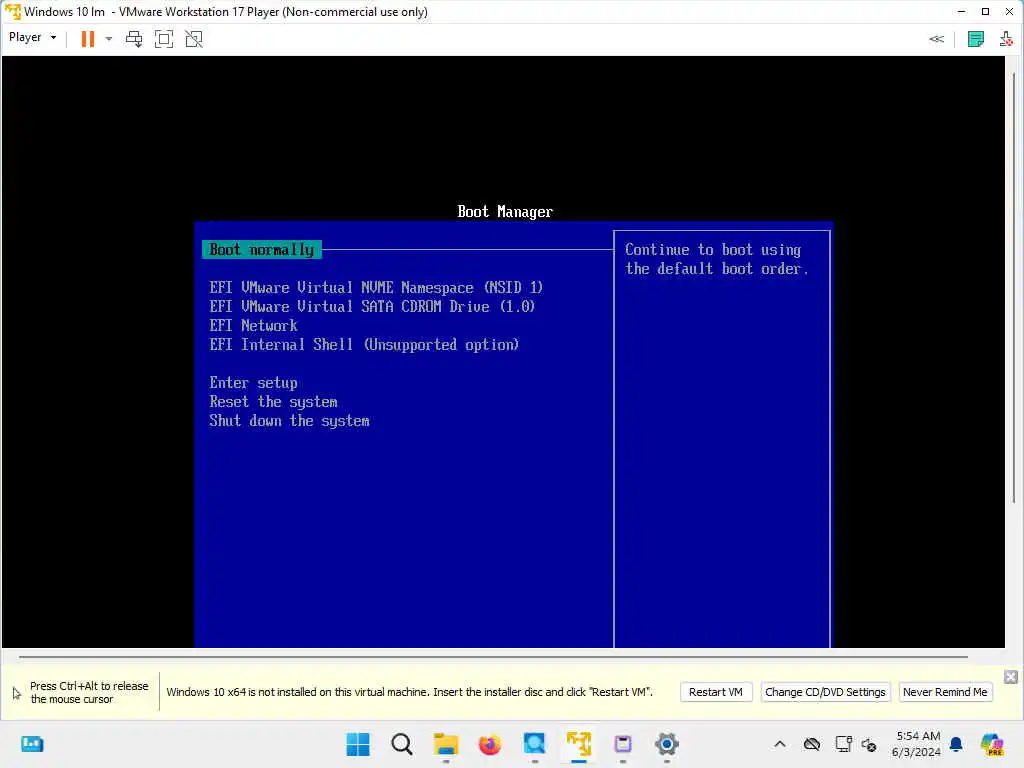Choose EFI VMware Virtual NVME Namespace entry
Screen dimensions: 1024x768
[x=376, y=287]
